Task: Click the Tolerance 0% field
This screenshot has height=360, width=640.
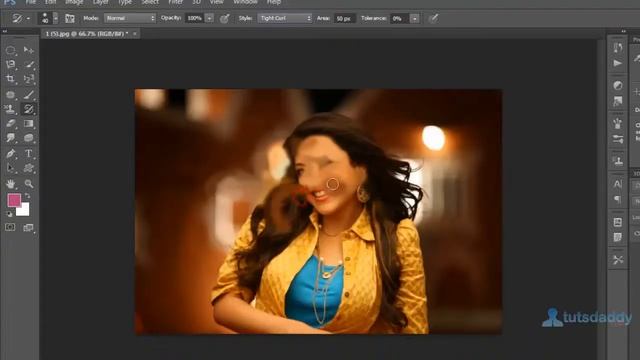Action: click(399, 18)
